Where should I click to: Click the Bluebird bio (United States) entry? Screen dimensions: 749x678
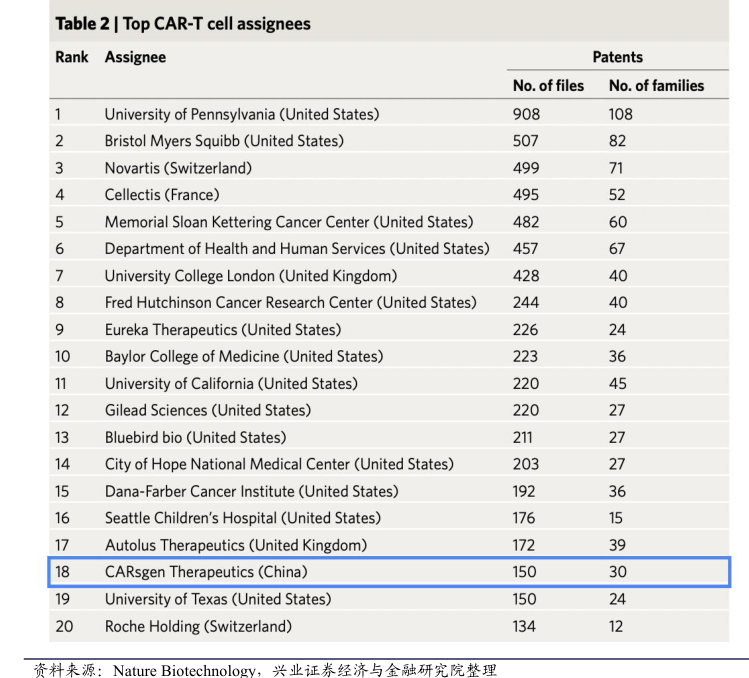195,437
